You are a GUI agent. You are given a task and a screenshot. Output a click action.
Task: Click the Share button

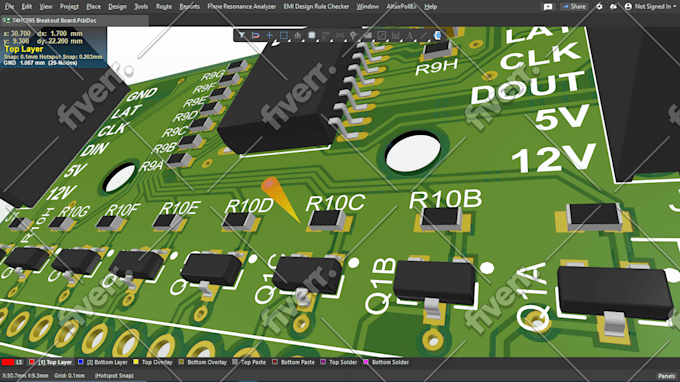coord(574,7)
